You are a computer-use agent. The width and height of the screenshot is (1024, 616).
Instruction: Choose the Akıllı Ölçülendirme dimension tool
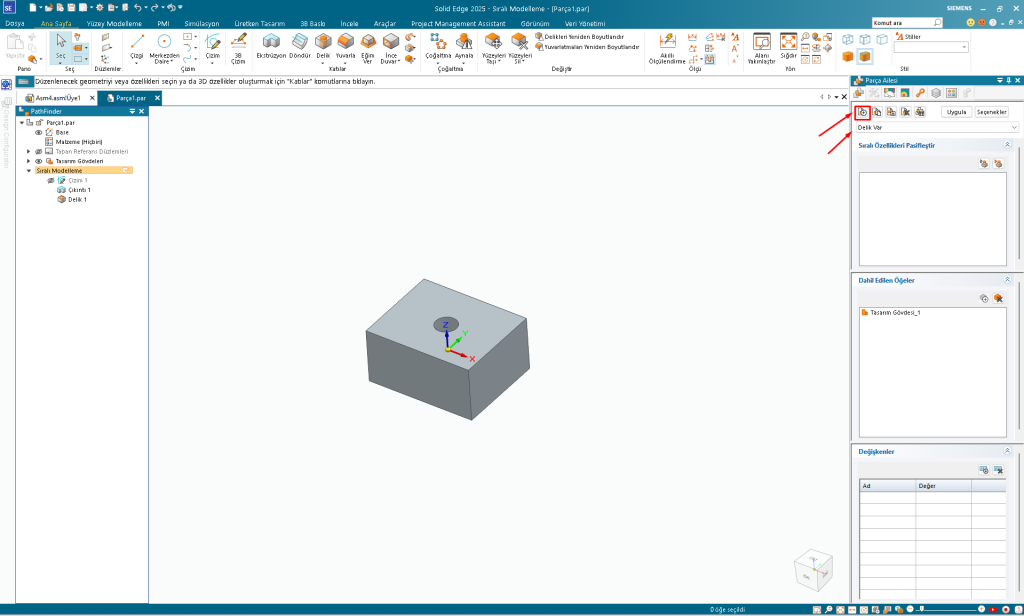click(668, 44)
